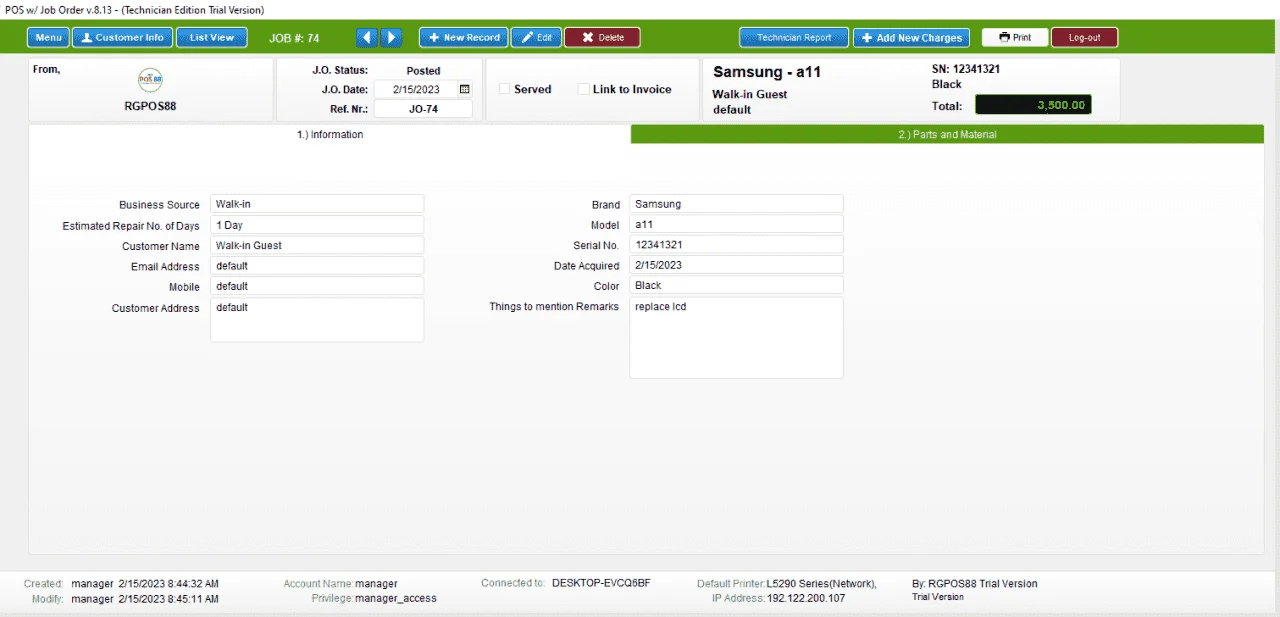
Task: Click By: RGPOS88 Trial Version text
Action: [975, 583]
